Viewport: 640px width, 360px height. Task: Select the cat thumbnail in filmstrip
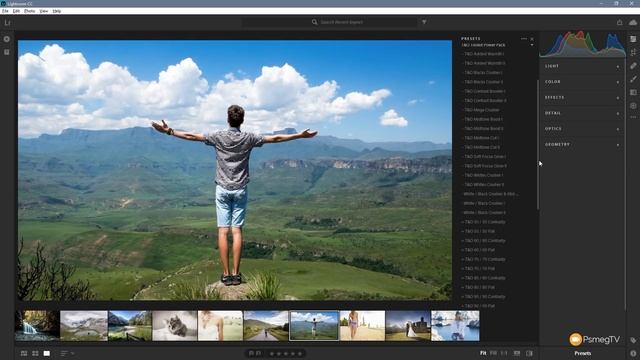click(174, 325)
